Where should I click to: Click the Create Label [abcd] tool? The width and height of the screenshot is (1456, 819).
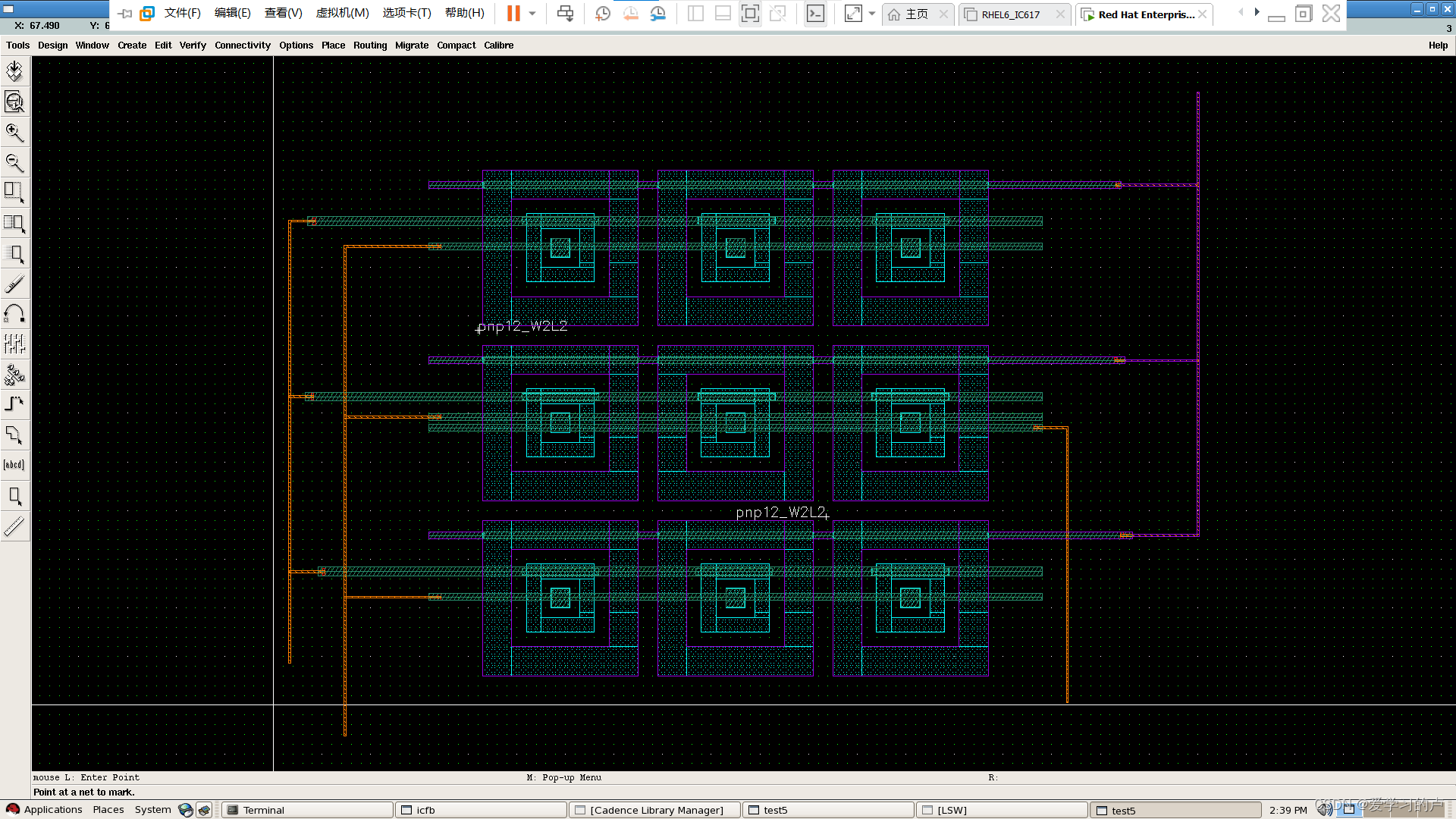(x=14, y=465)
